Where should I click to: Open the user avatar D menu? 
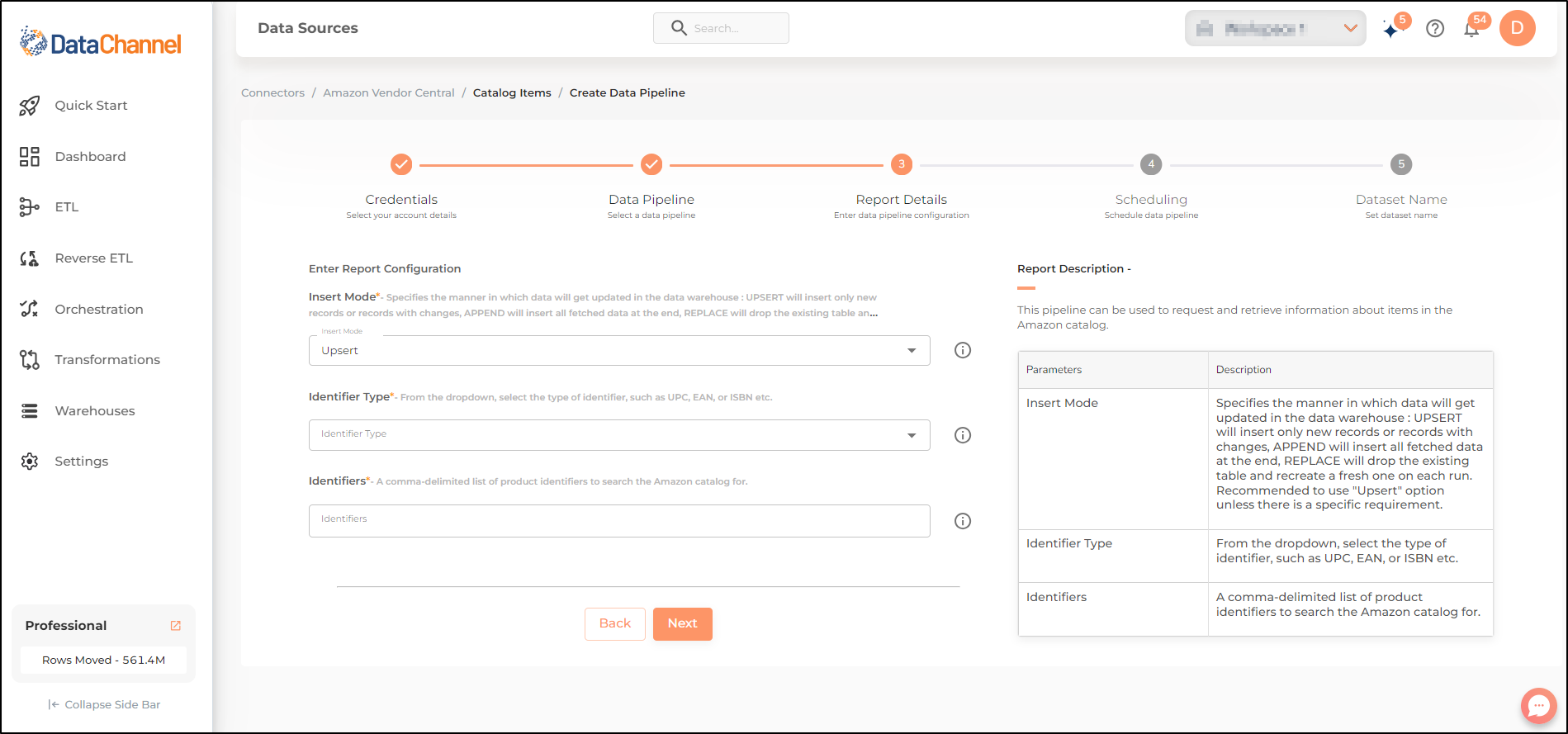point(1517,28)
